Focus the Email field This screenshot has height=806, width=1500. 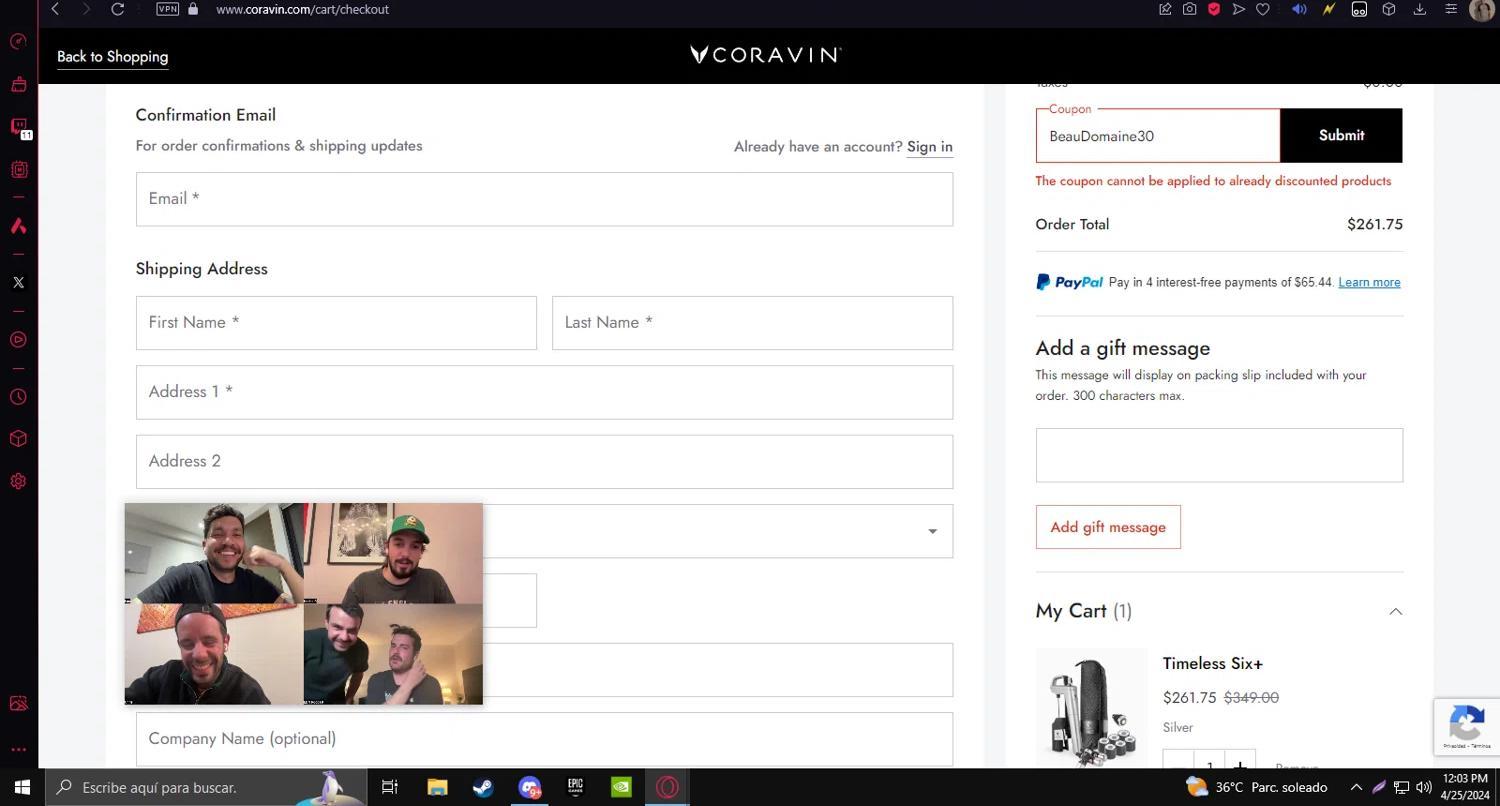[x=544, y=199]
